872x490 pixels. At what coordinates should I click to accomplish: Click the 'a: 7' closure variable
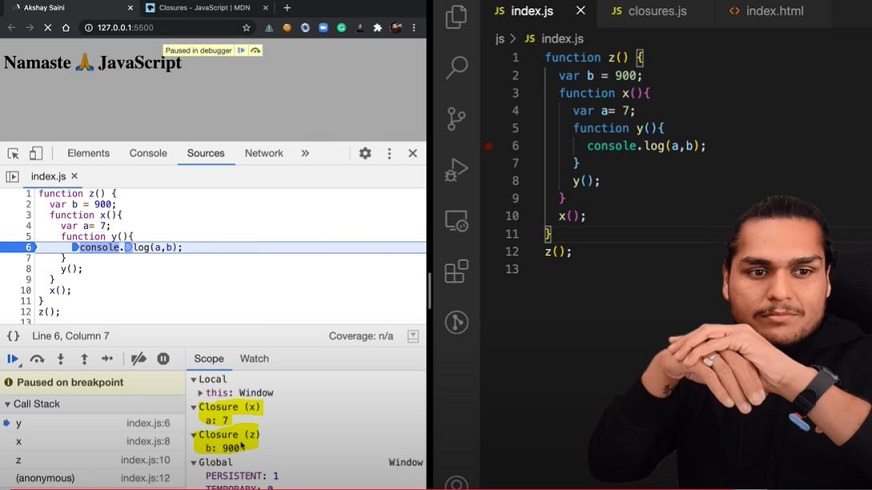tap(217, 420)
